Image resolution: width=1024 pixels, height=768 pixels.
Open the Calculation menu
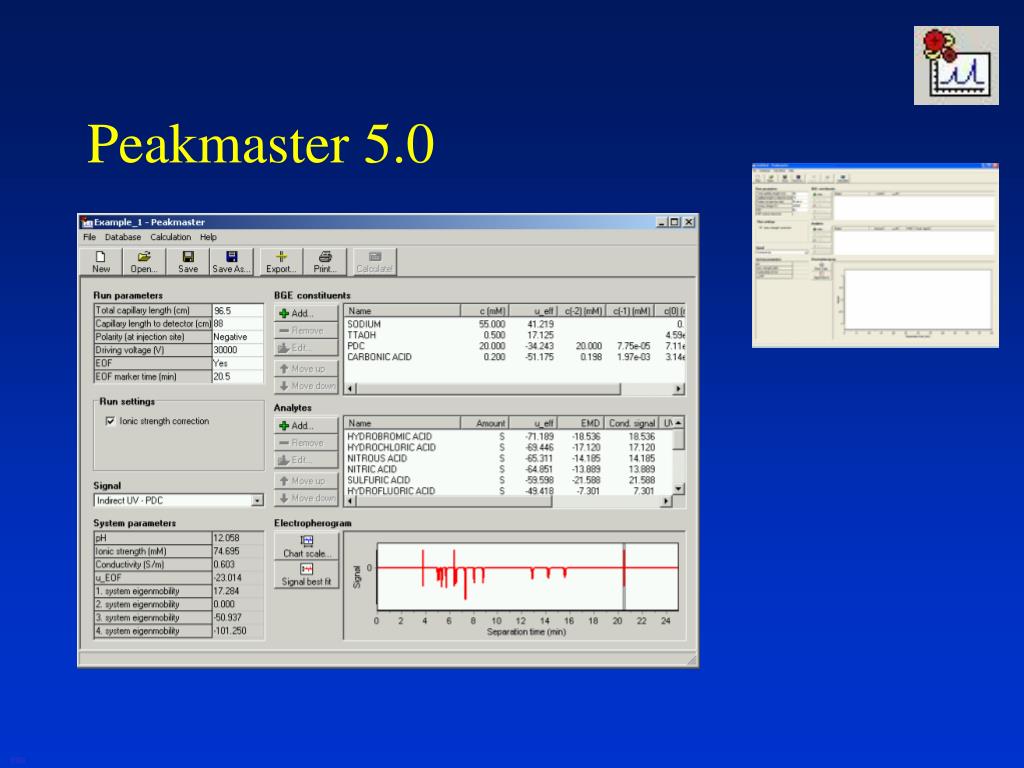coord(170,237)
